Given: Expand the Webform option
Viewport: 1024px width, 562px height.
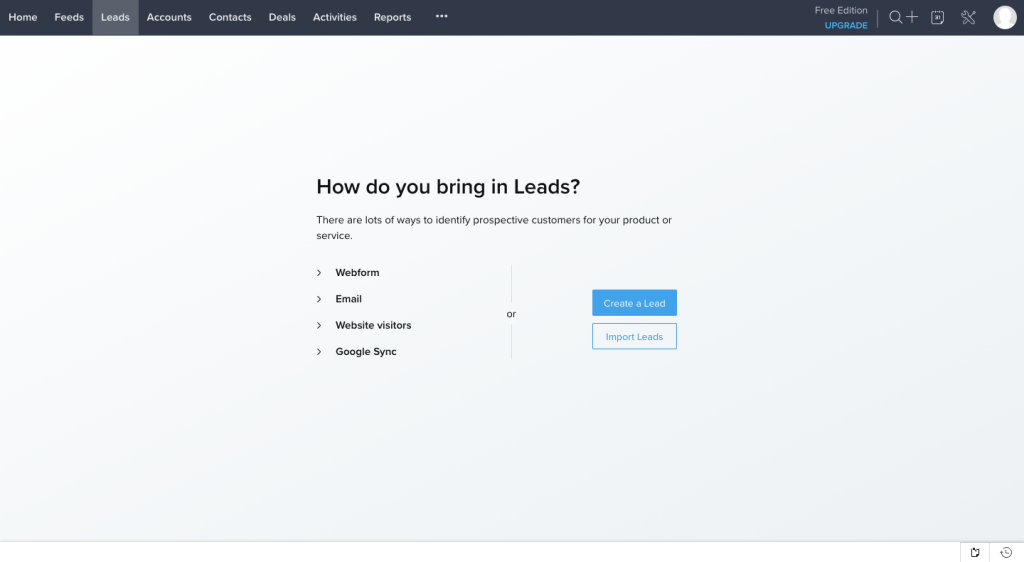Looking at the screenshot, I should (x=357, y=273).
